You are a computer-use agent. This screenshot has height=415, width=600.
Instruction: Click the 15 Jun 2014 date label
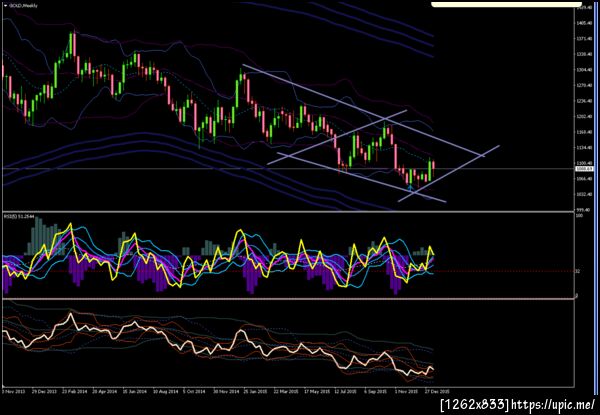(x=135, y=392)
